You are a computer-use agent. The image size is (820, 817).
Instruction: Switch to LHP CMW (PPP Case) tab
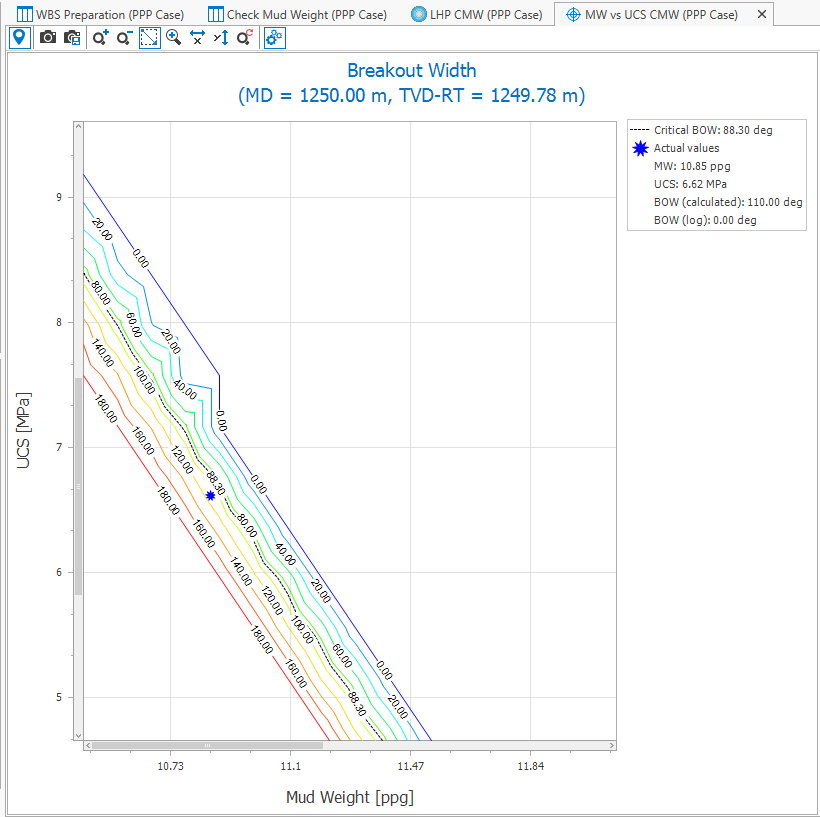478,14
